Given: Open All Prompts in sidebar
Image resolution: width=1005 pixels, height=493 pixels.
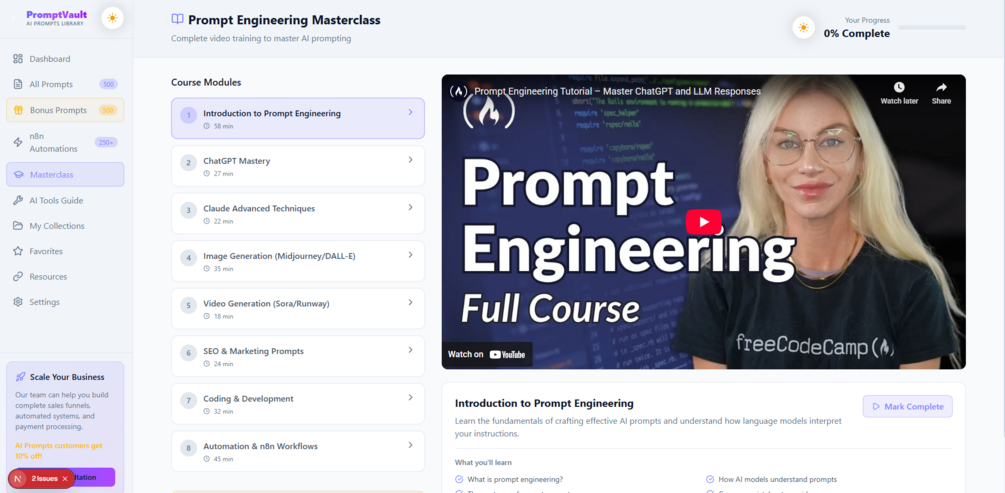Looking at the screenshot, I should [x=65, y=85].
